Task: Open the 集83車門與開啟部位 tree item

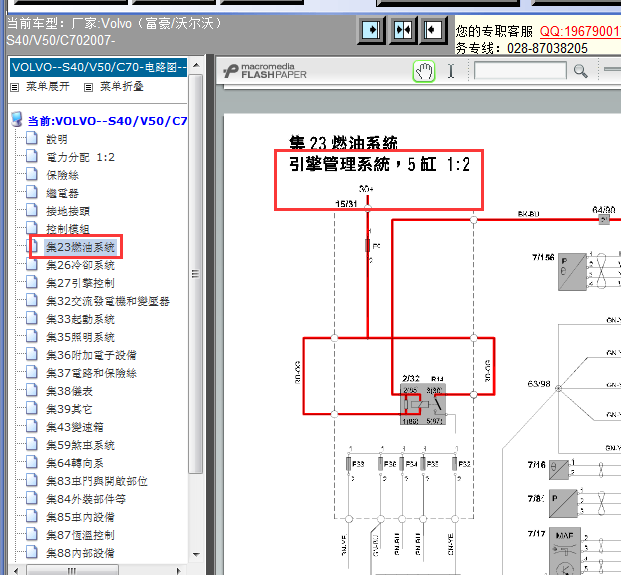Action: [x=97, y=481]
